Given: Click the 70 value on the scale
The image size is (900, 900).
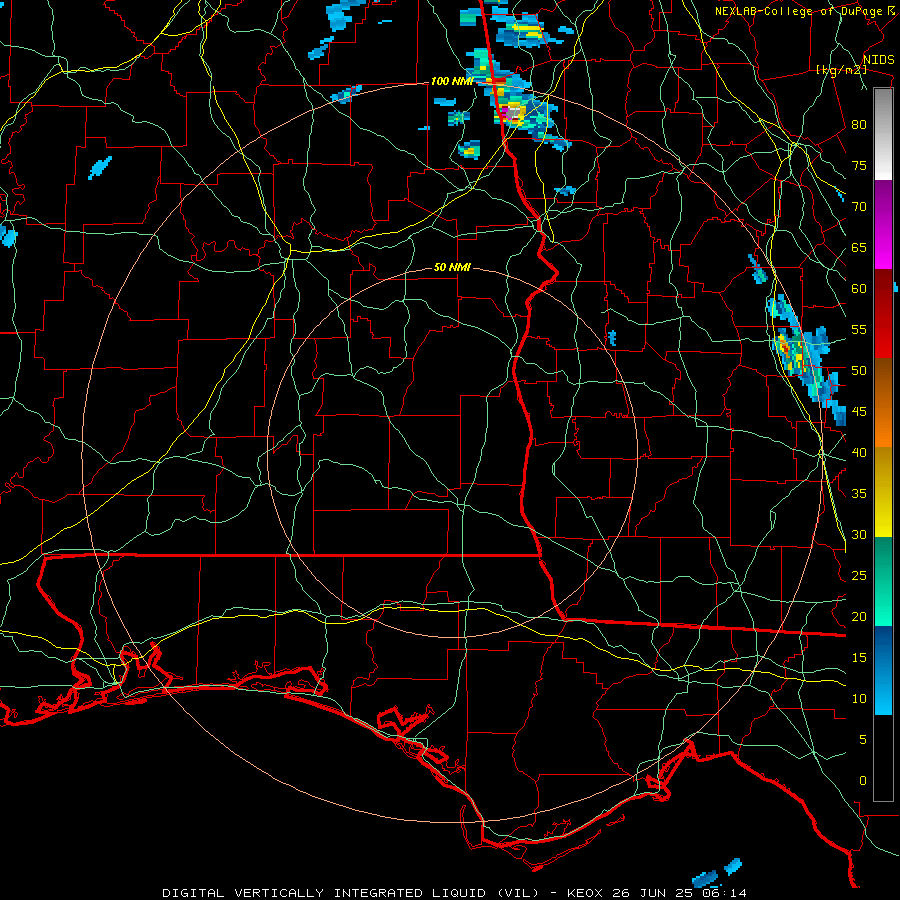Looking at the screenshot, I should [859, 207].
